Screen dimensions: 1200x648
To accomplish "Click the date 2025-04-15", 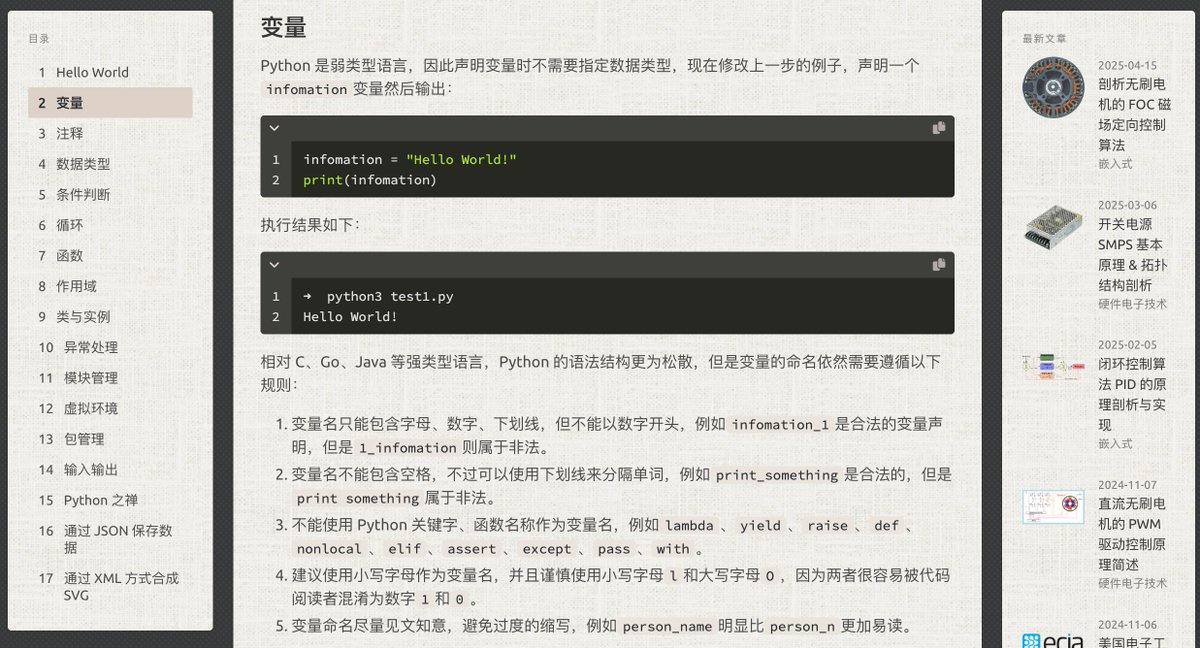I will 1127,65.
